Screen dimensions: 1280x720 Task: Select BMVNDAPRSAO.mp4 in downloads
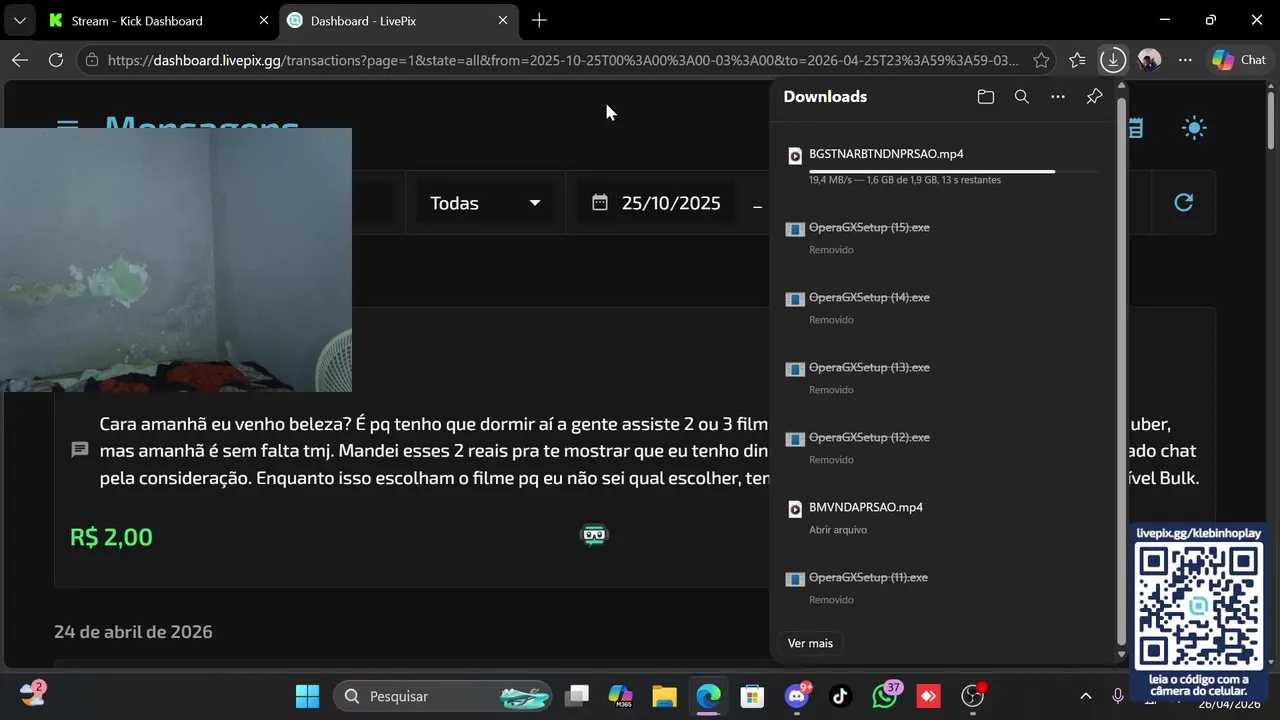865,507
